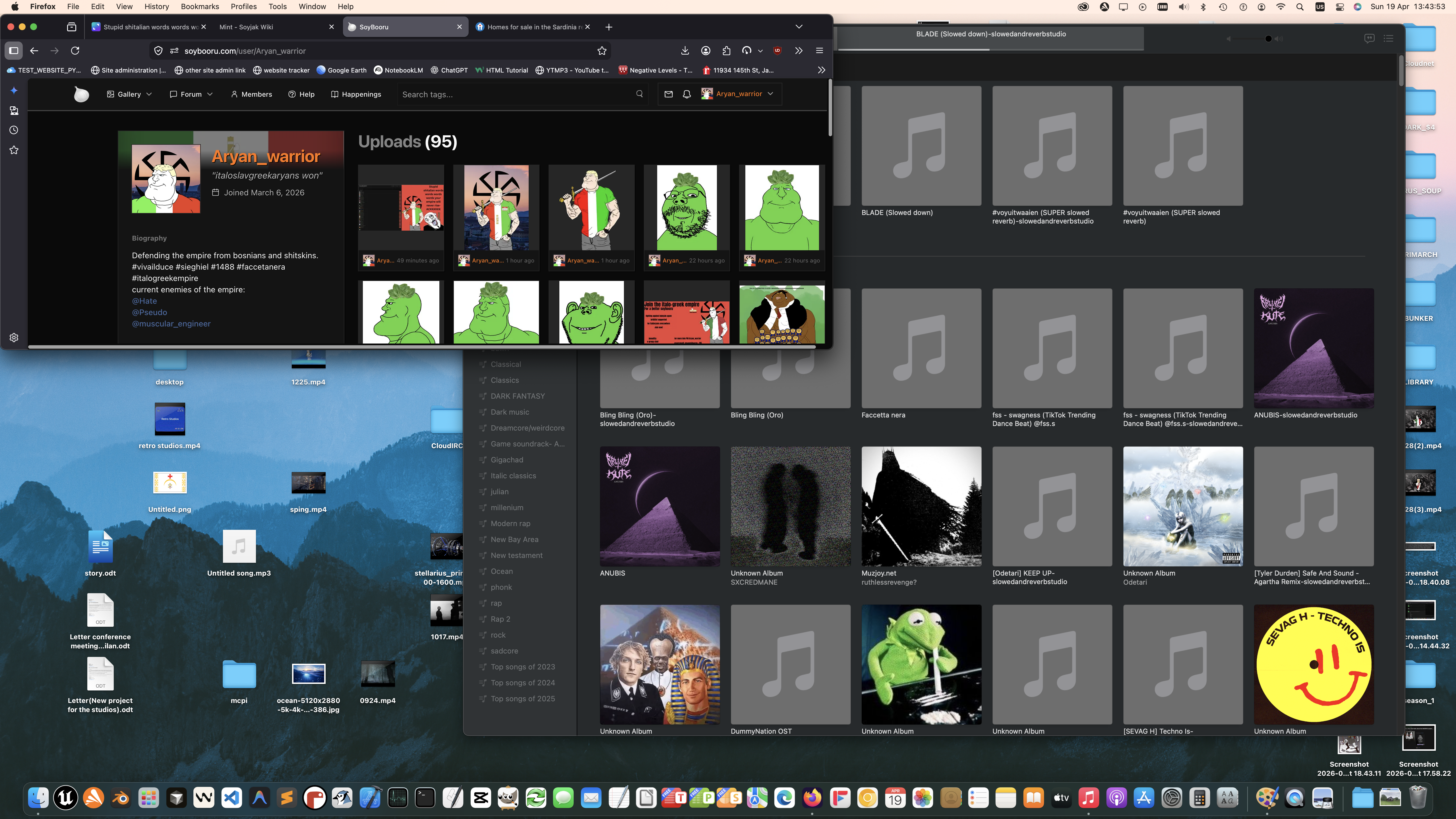Toggle the Firefox sidebar button
The height and width of the screenshot is (819, 1456).
pyautogui.click(x=14, y=51)
